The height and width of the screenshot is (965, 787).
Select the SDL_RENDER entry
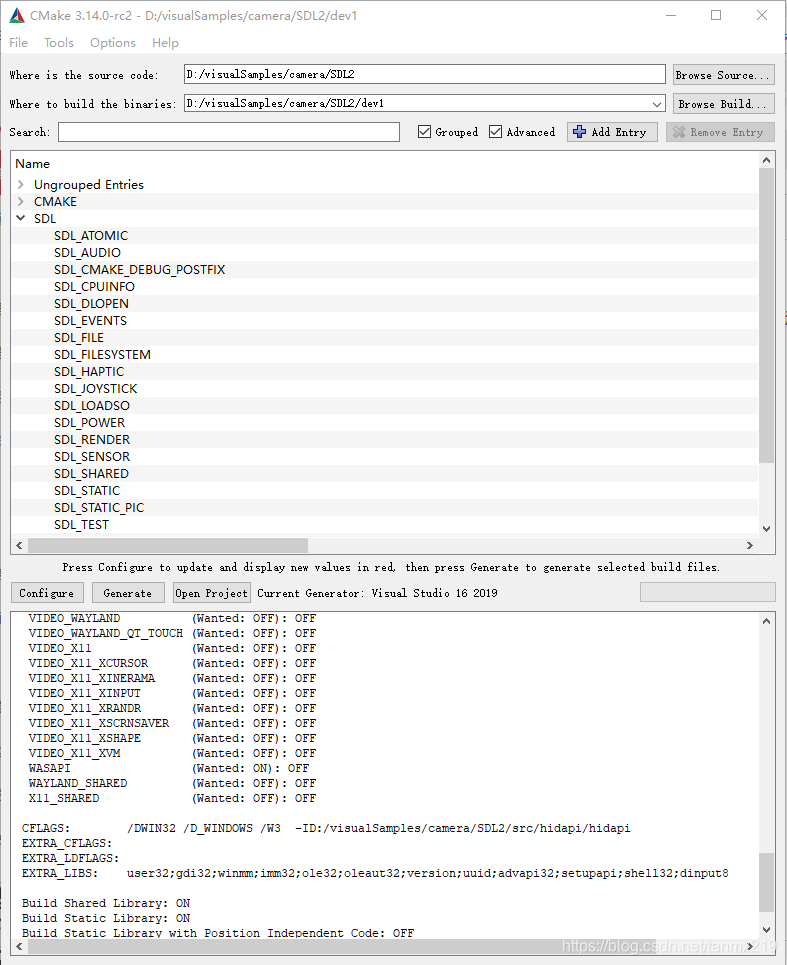pos(92,439)
